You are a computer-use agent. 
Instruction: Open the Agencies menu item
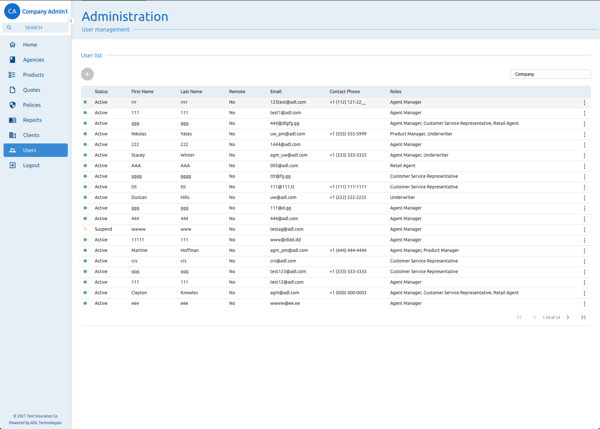click(36, 60)
